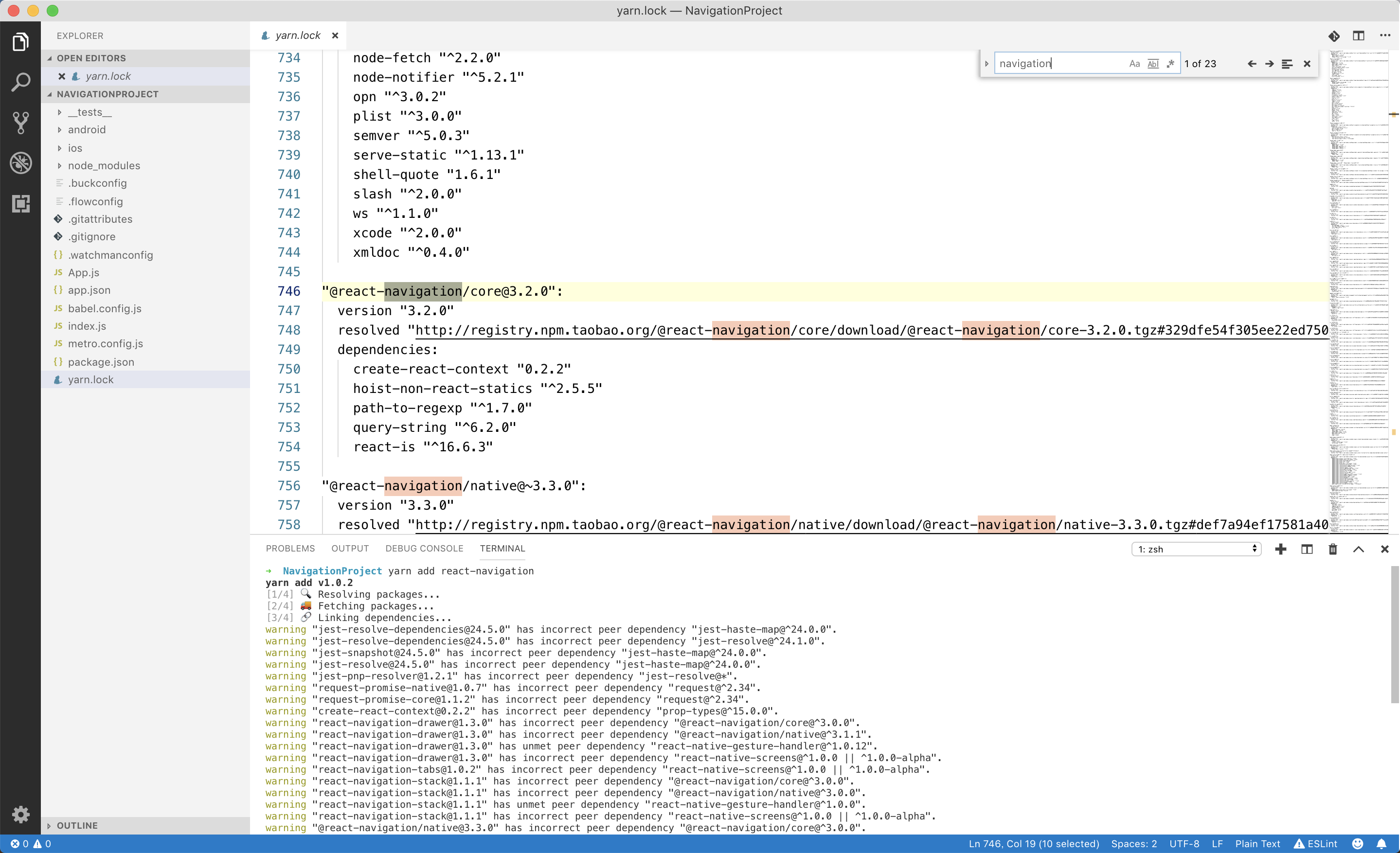Screen dimensions: 1400x853
Task: Show errors and warnings count
Action: pyautogui.click(x=31, y=844)
